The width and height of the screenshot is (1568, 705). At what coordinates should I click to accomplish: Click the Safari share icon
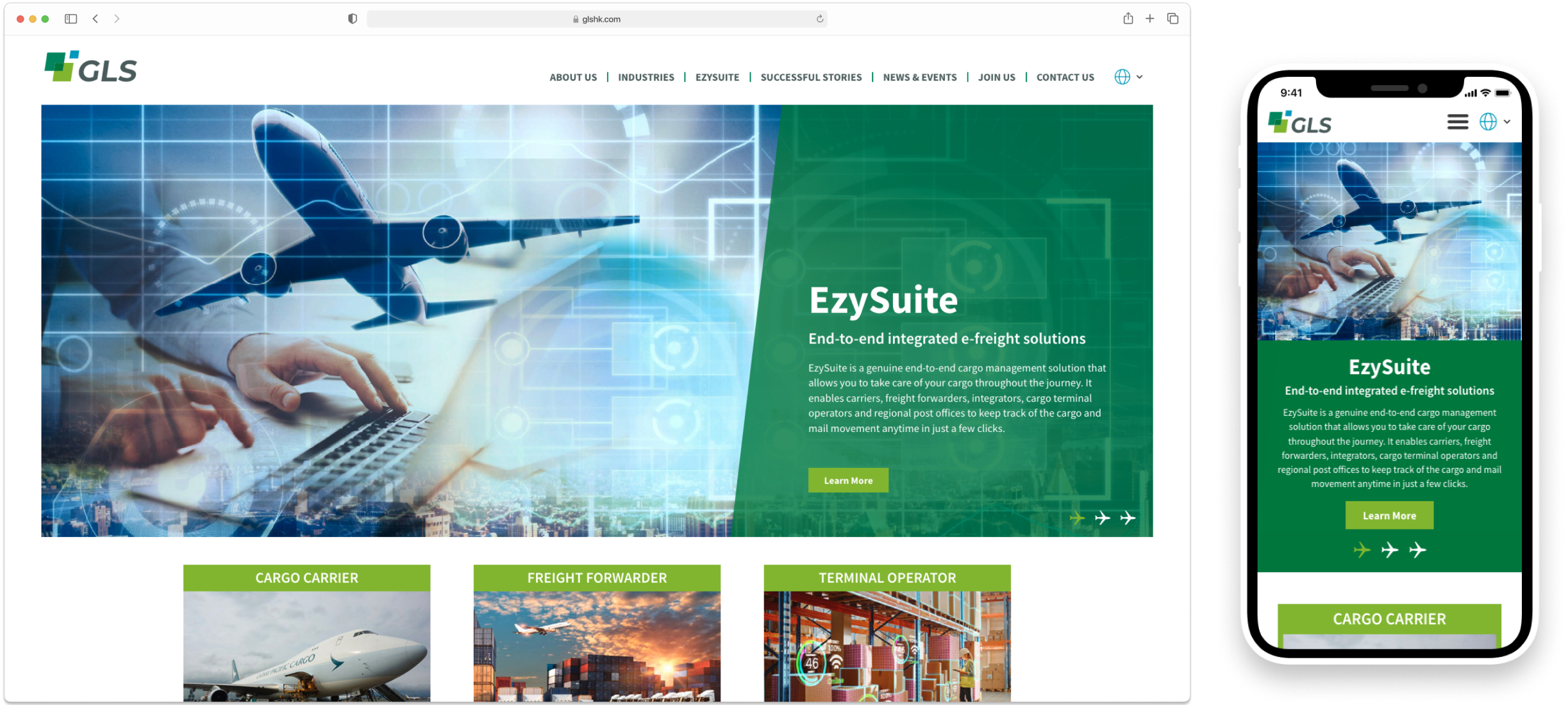[1128, 19]
